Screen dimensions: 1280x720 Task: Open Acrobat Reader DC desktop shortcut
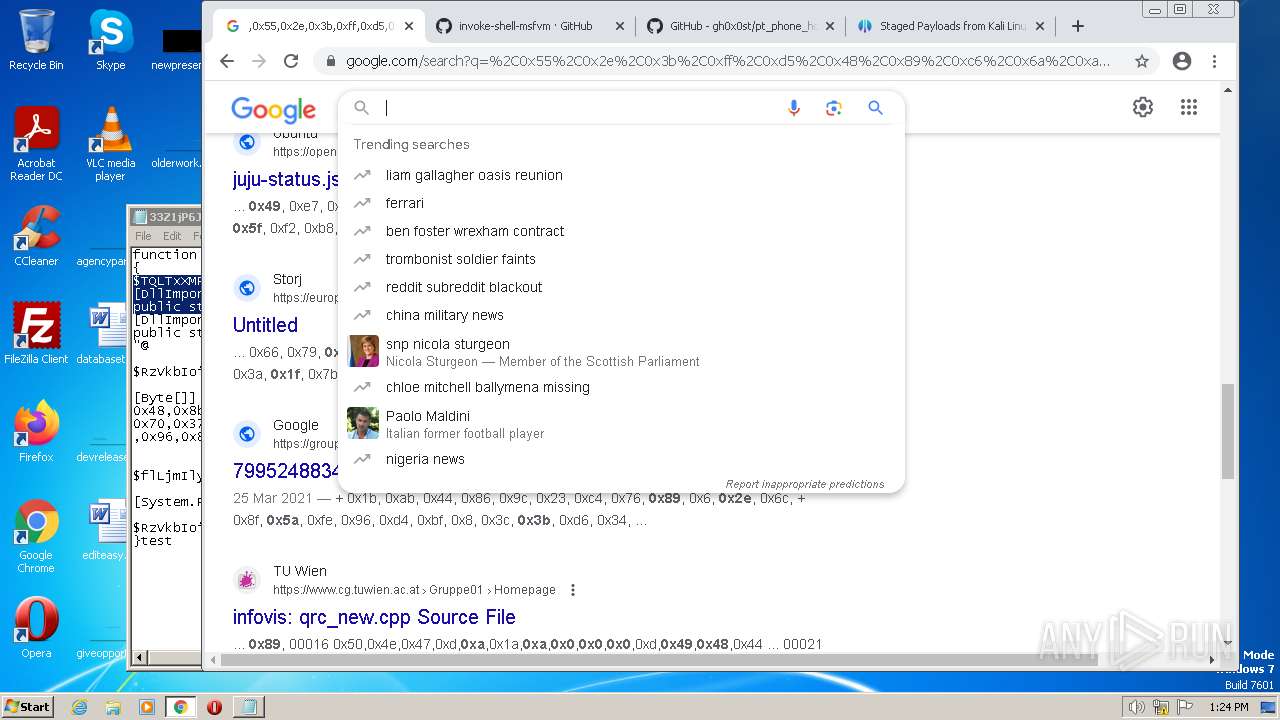click(36, 144)
